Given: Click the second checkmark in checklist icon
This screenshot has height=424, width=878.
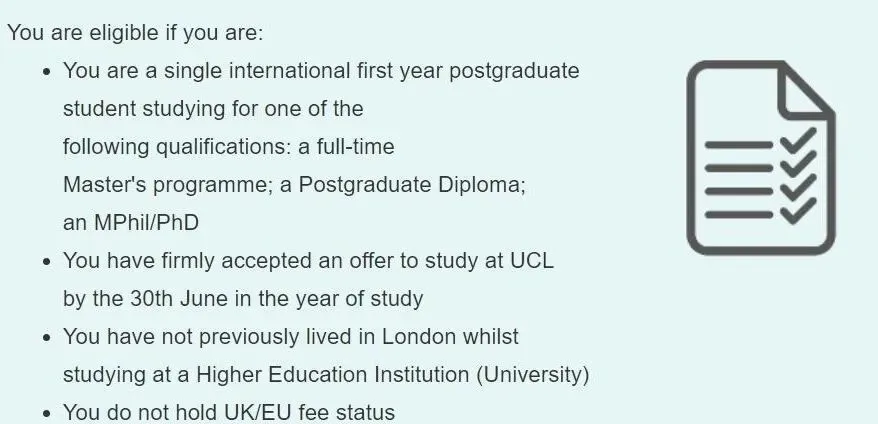Looking at the screenshot, I should point(798,163).
